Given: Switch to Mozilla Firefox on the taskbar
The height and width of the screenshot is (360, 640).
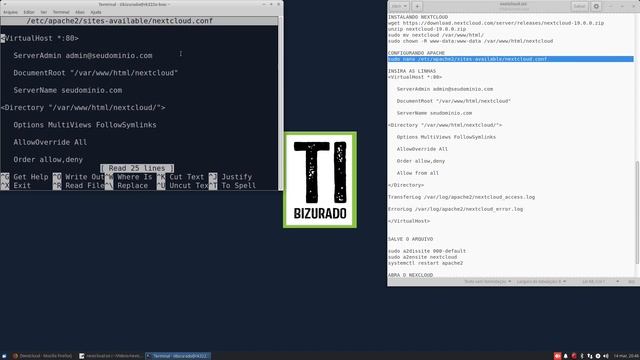Looking at the screenshot, I should (42, 356).
